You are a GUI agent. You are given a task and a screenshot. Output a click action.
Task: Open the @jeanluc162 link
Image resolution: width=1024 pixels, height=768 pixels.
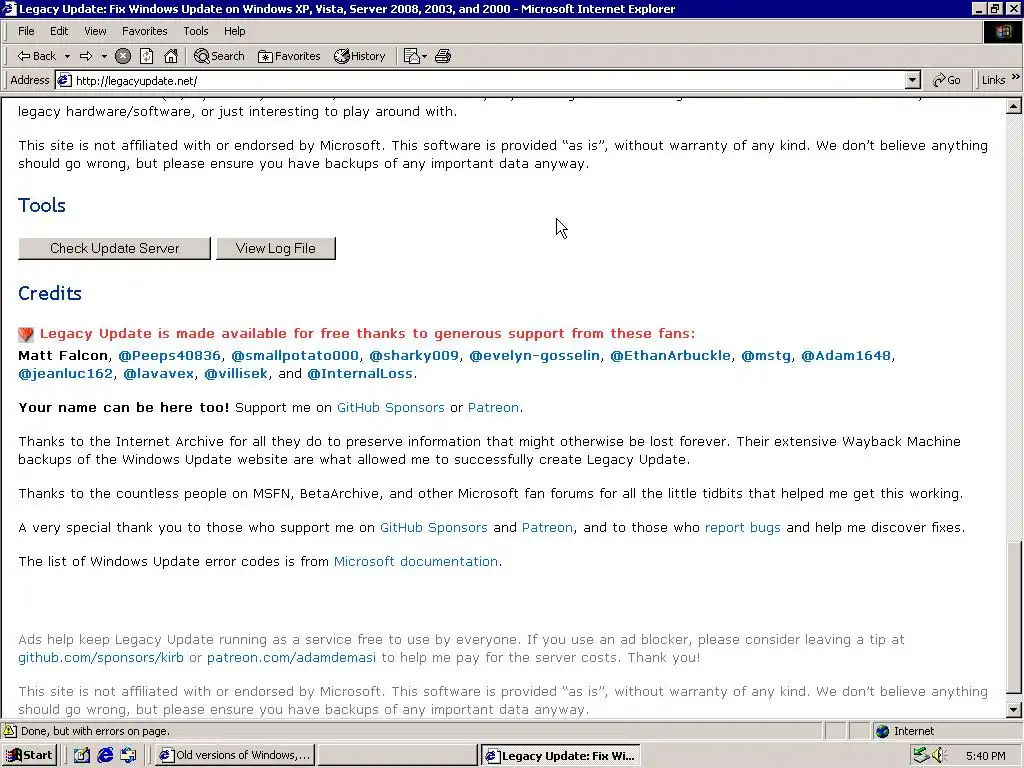click(65, 374)
